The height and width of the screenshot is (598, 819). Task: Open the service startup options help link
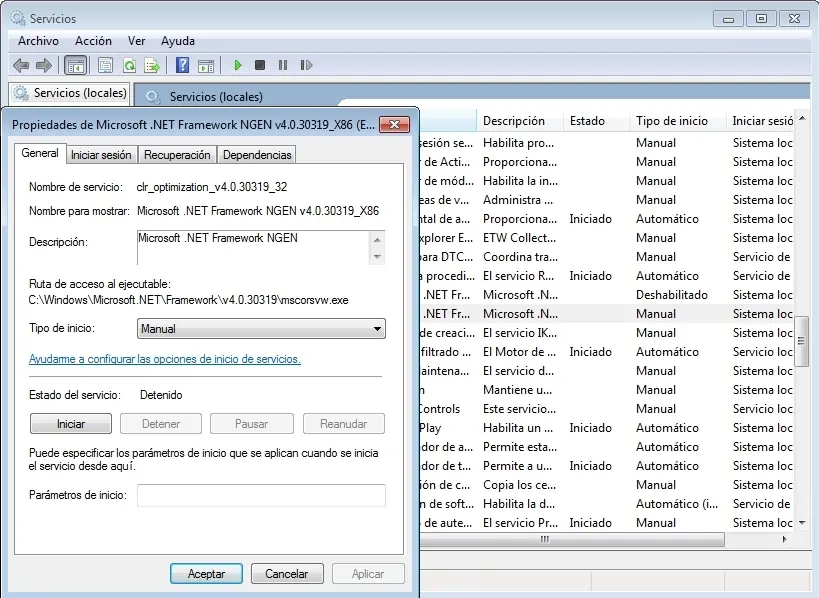pyautogui.click(x=165, y=359)
